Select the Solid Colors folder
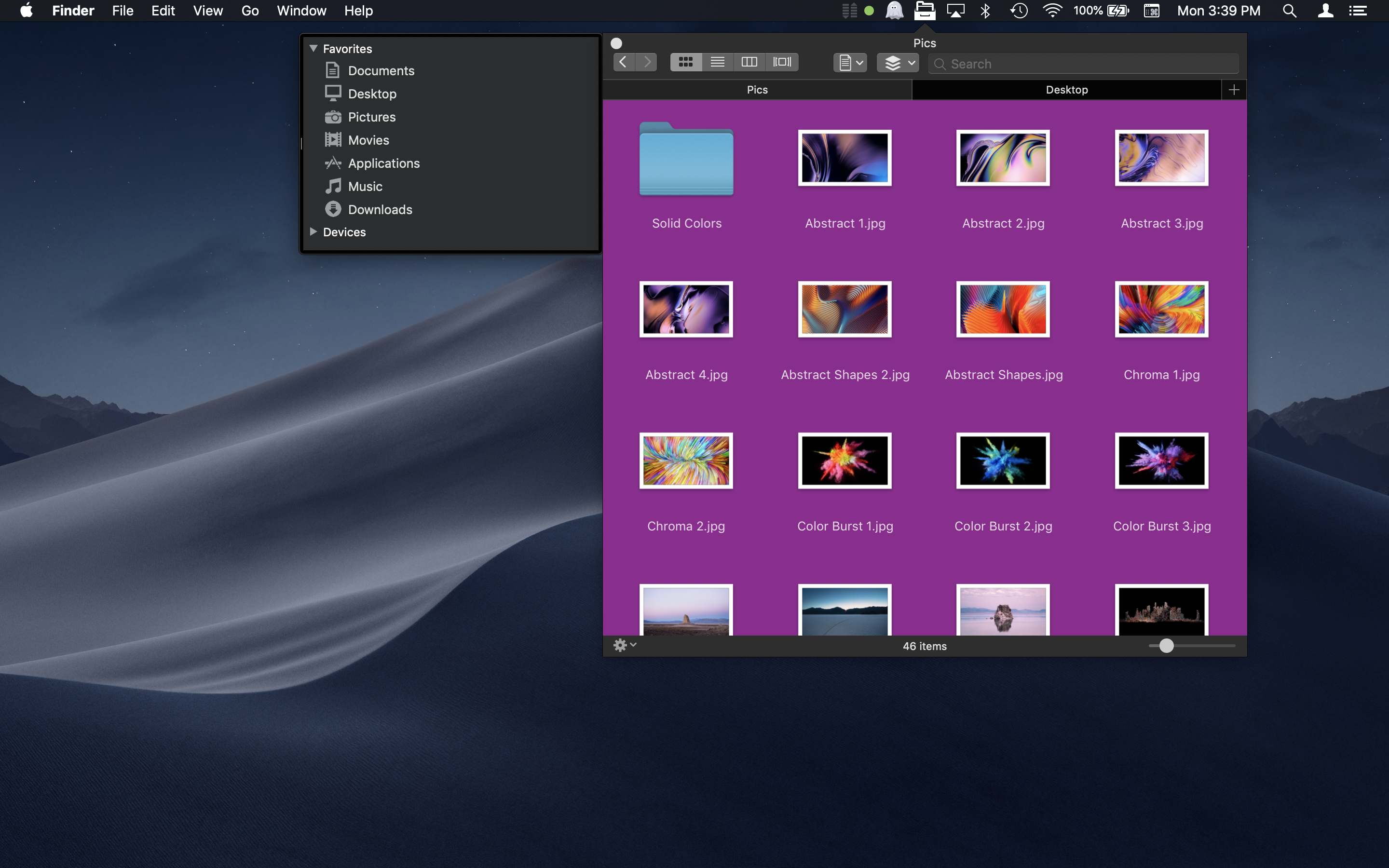 (686, 159)
